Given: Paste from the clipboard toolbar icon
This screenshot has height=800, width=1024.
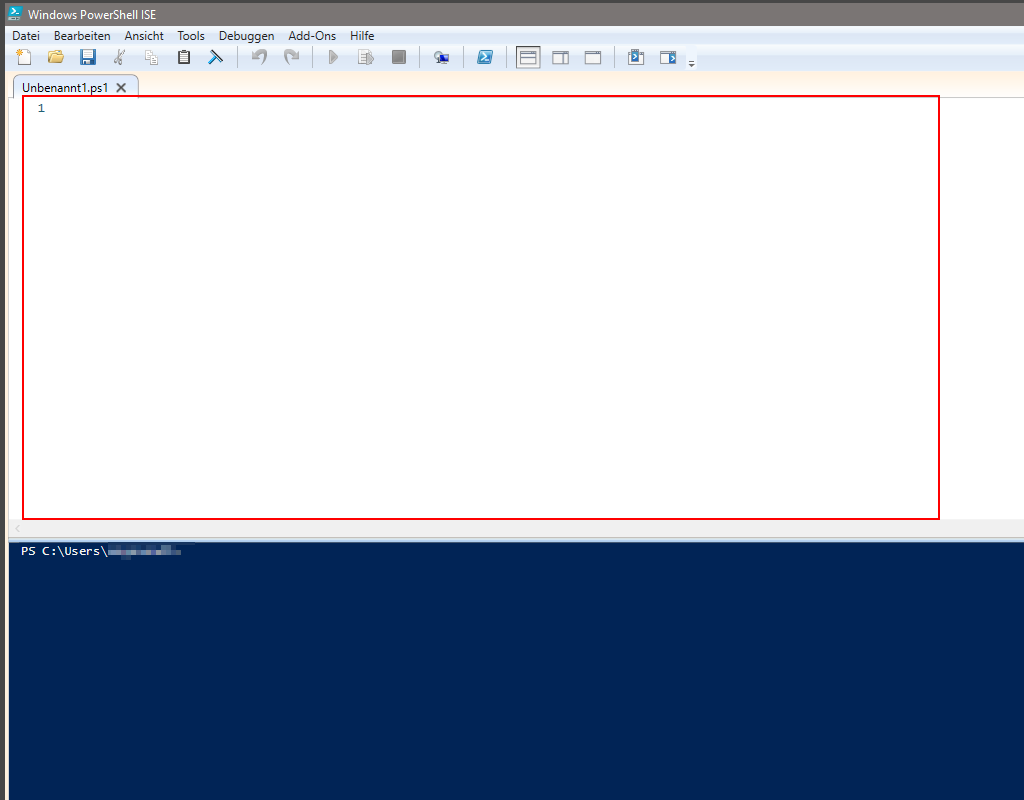Looking at the screenshot, I should tap(184, 57).
